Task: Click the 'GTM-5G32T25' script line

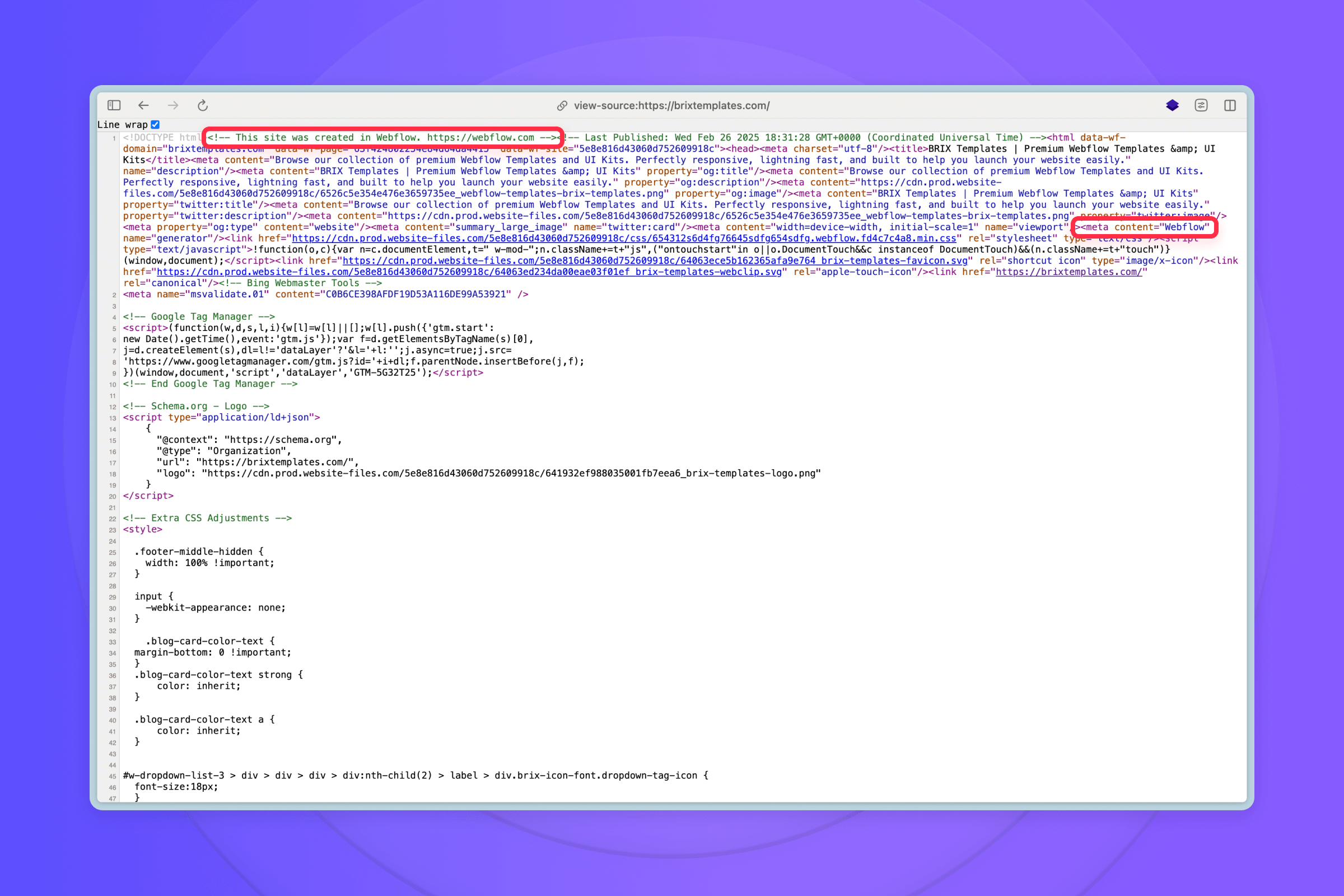Action: click(303, 372)
